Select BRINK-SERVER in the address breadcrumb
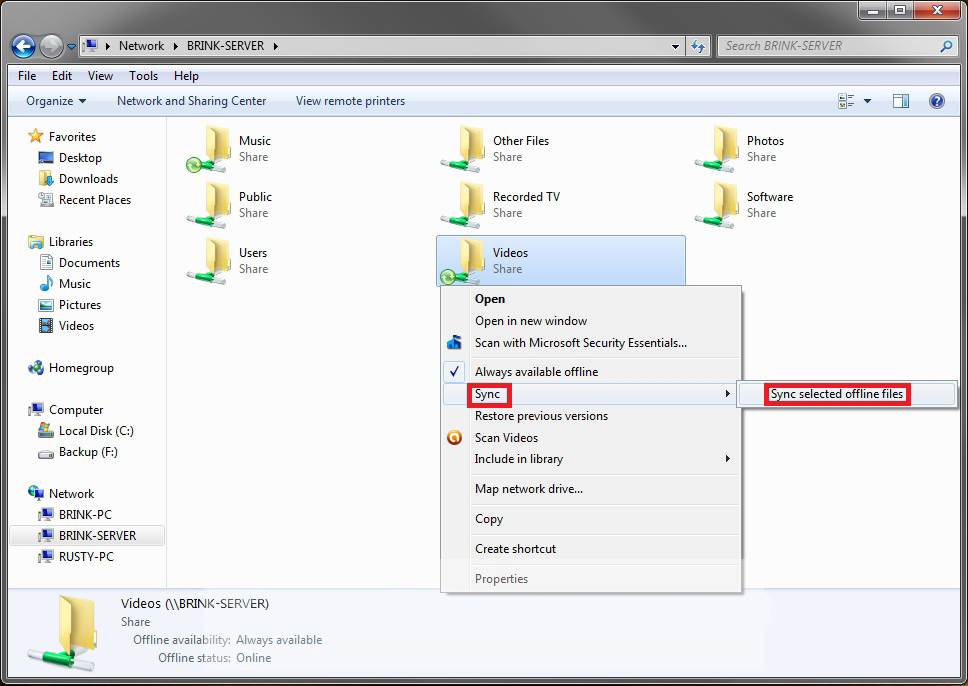 [x=225, y=46]
